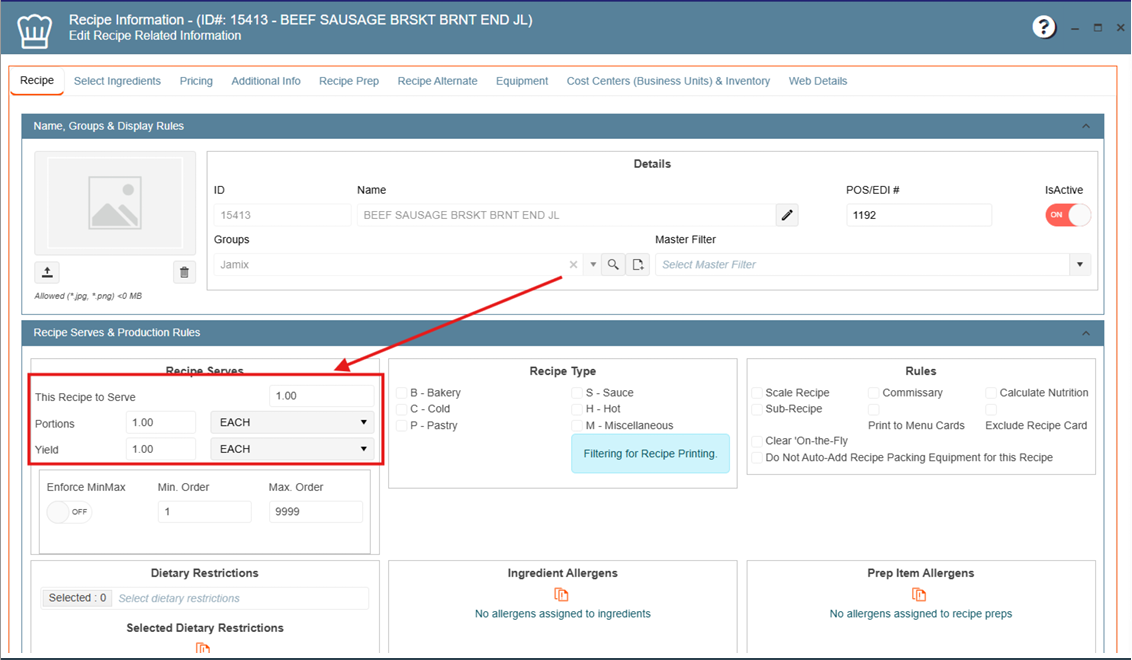Check the Scale Recipe checkbox
This screenshot has width=1132, height=660.
click(x=757, y=393)
